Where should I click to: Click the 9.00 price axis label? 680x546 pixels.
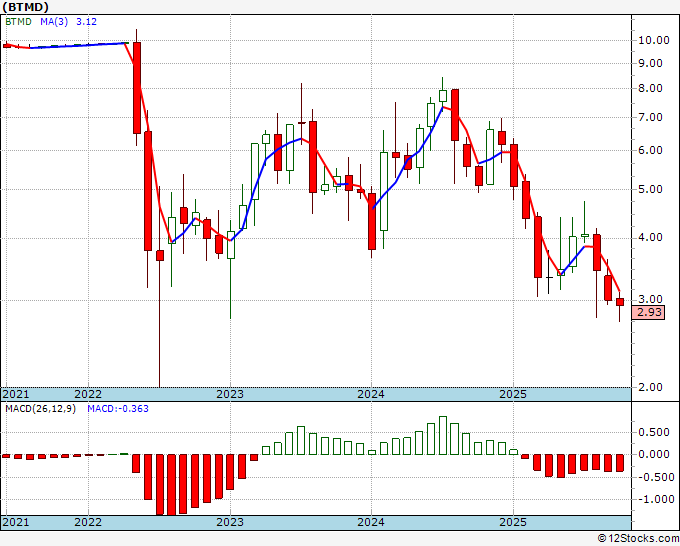click(x=650, y=63)
